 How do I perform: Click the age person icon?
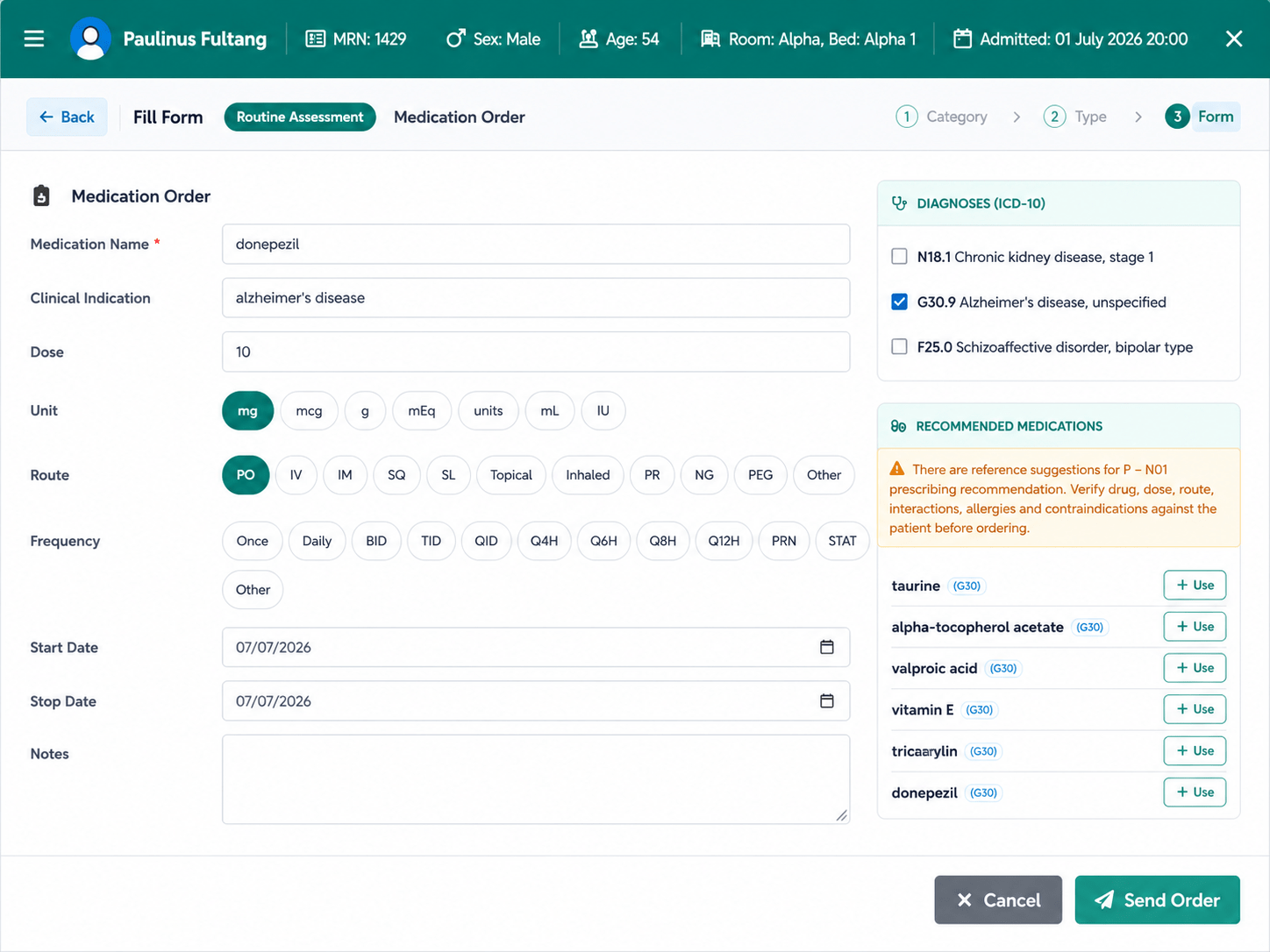click(x=589, y=39)
